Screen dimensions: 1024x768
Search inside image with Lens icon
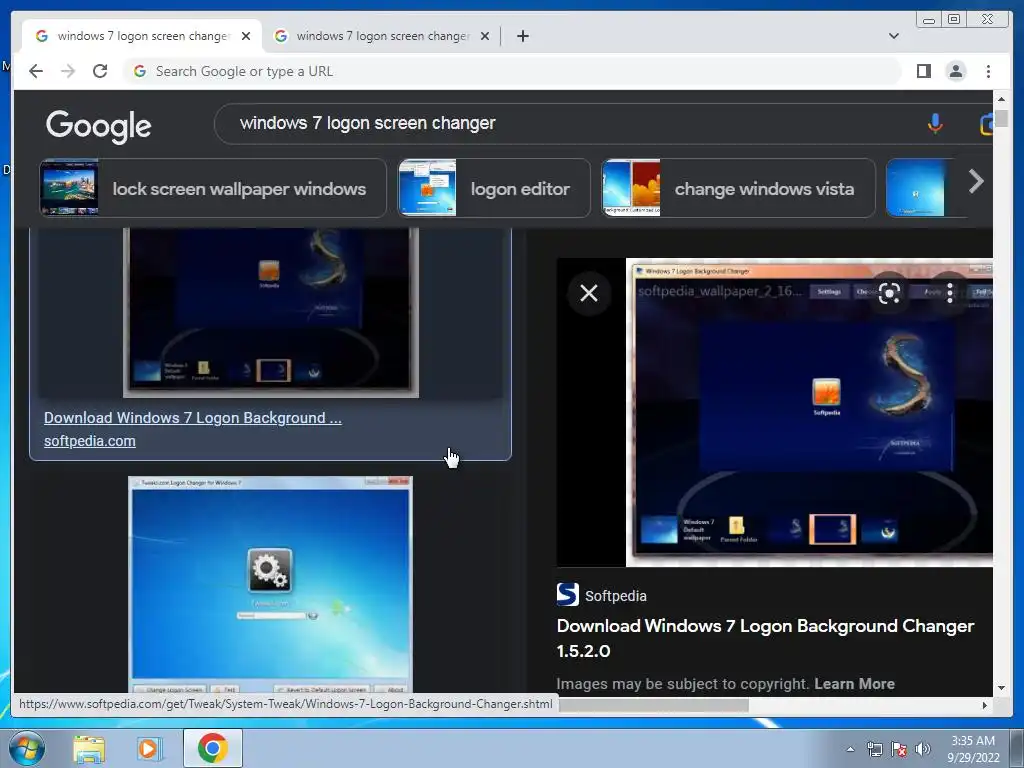[x=889, y=293]
